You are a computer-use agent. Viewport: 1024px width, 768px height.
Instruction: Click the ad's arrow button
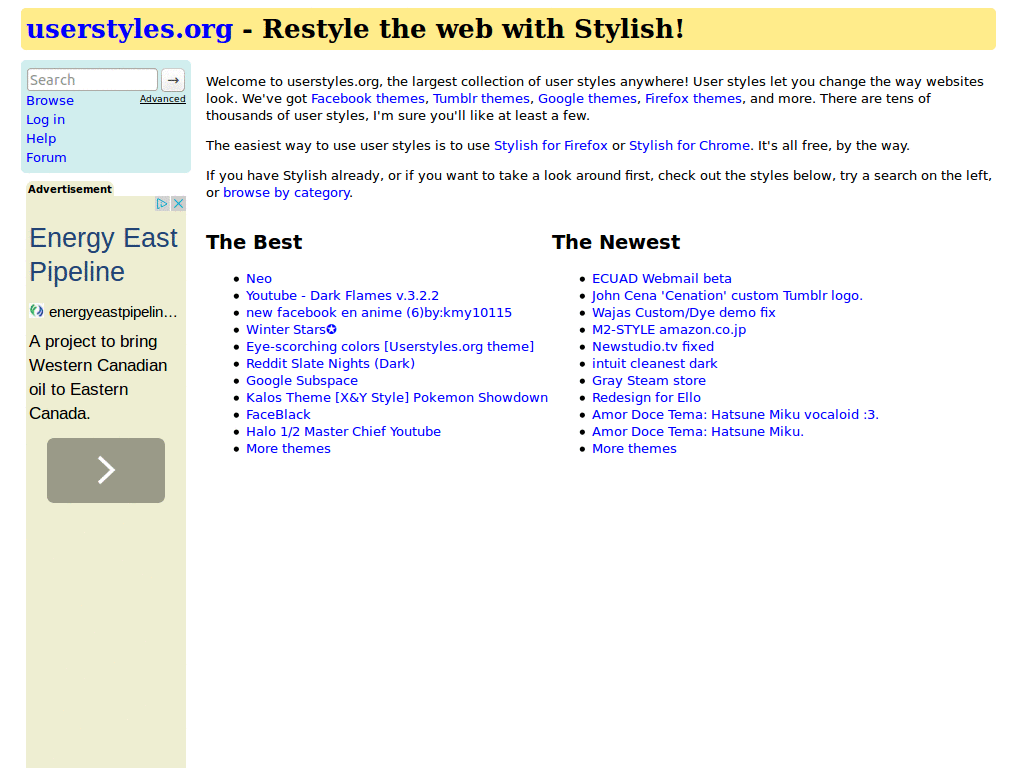106,470
